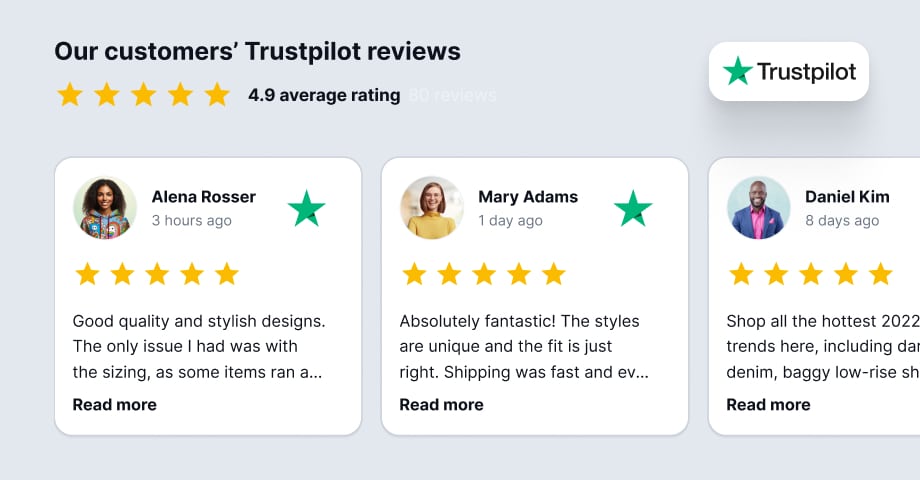The height and width of the screenshot is (480, 920).
Task: Click the name Mary Adams
Action: (528, 197)
